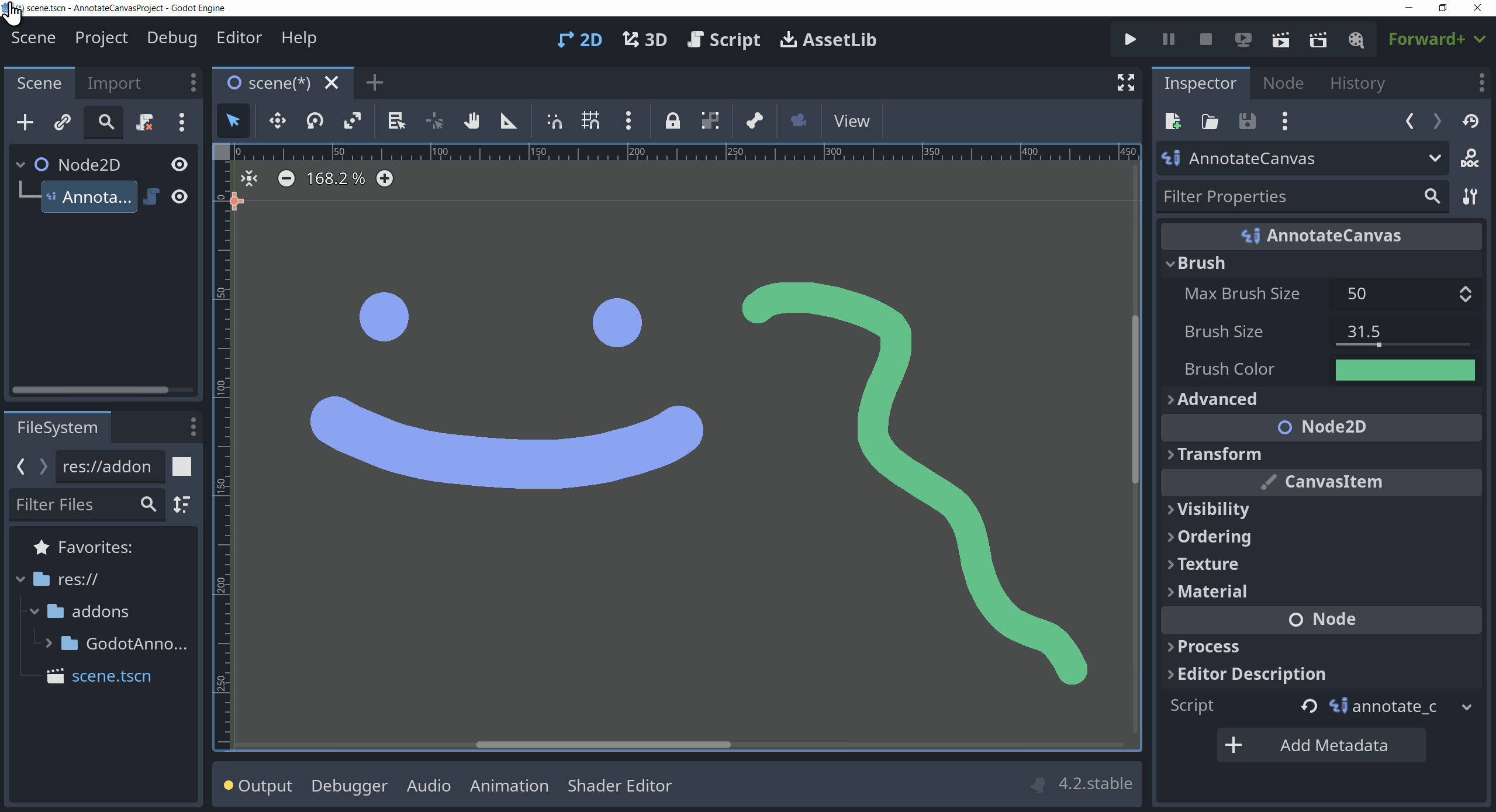Toggle visibility of Annota... node
This screenshot has width=1496, height=812.
[x=180, y=196]
